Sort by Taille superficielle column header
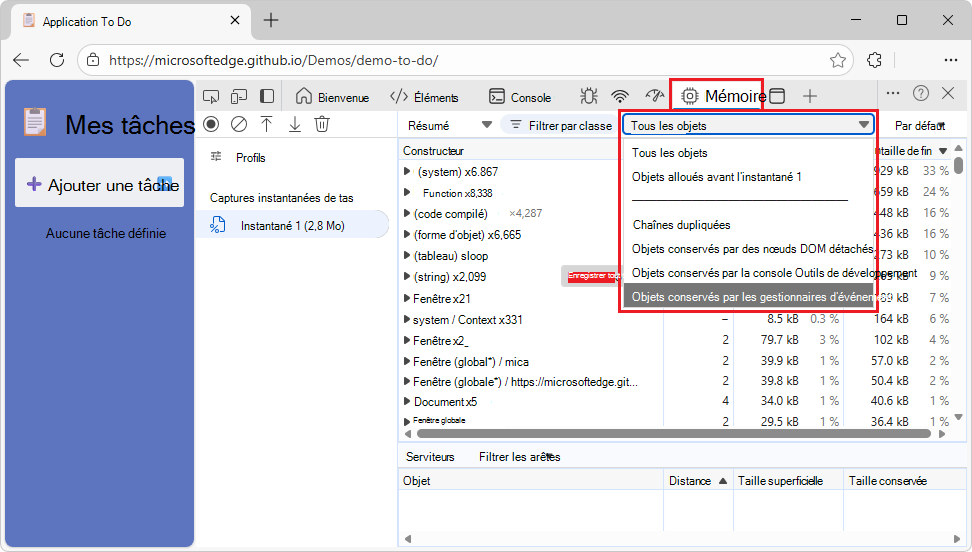Viewport: 972px width, 552px height. click(788, 481)
